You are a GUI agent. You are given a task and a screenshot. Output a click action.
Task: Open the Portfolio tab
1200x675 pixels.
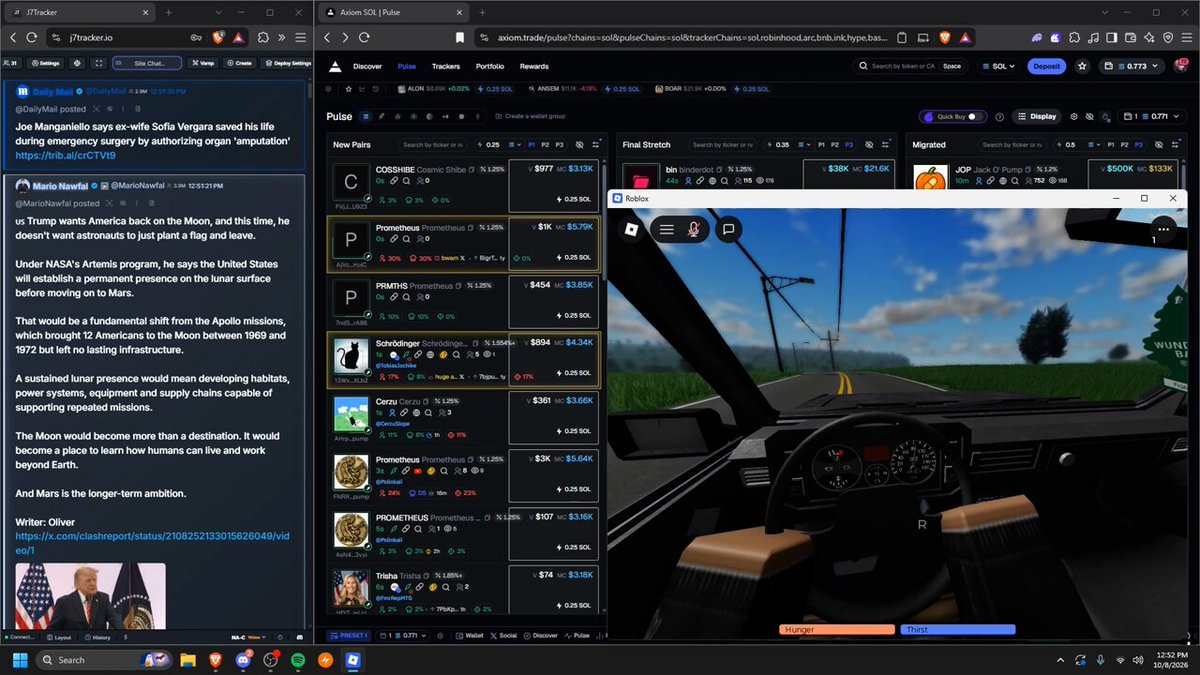click(490, 66)
